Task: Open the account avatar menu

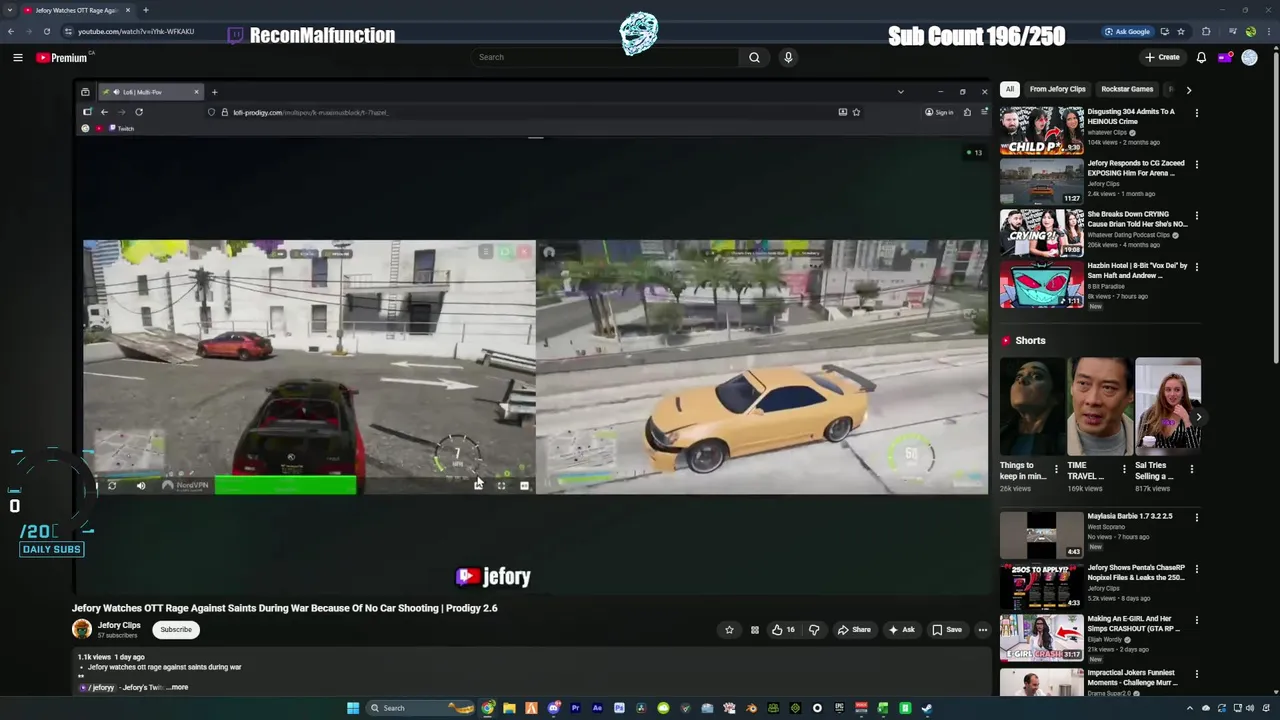Action: [1249, 57]
